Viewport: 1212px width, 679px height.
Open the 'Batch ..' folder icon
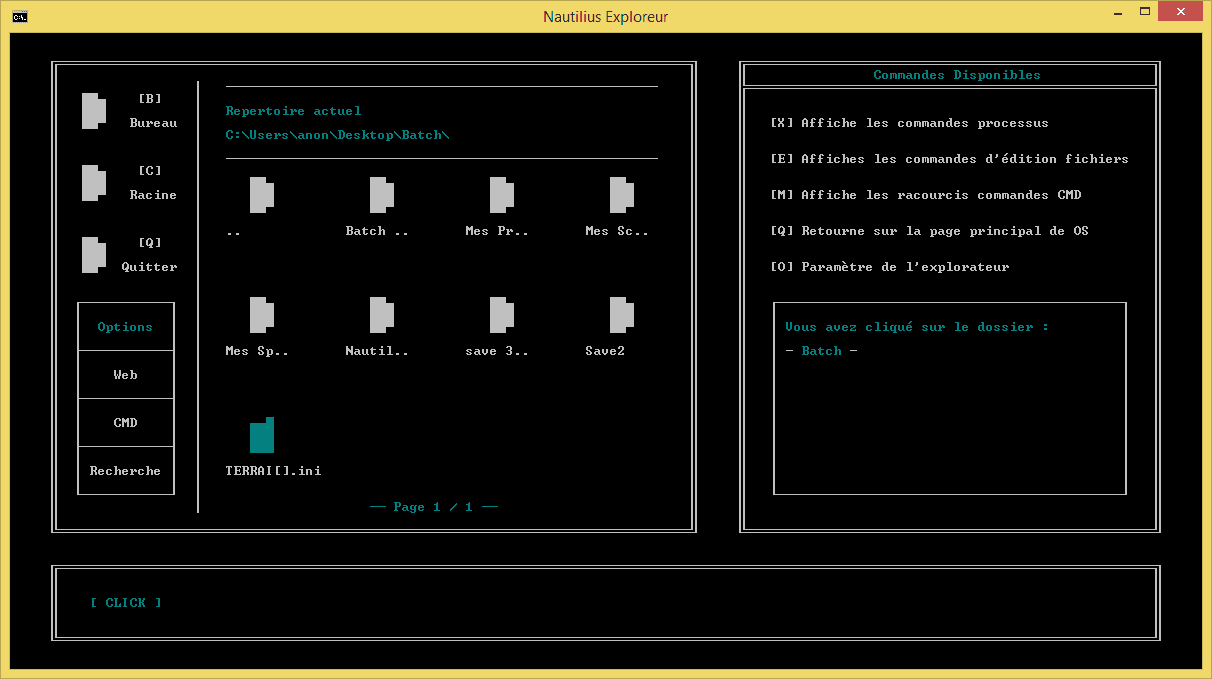381,195
